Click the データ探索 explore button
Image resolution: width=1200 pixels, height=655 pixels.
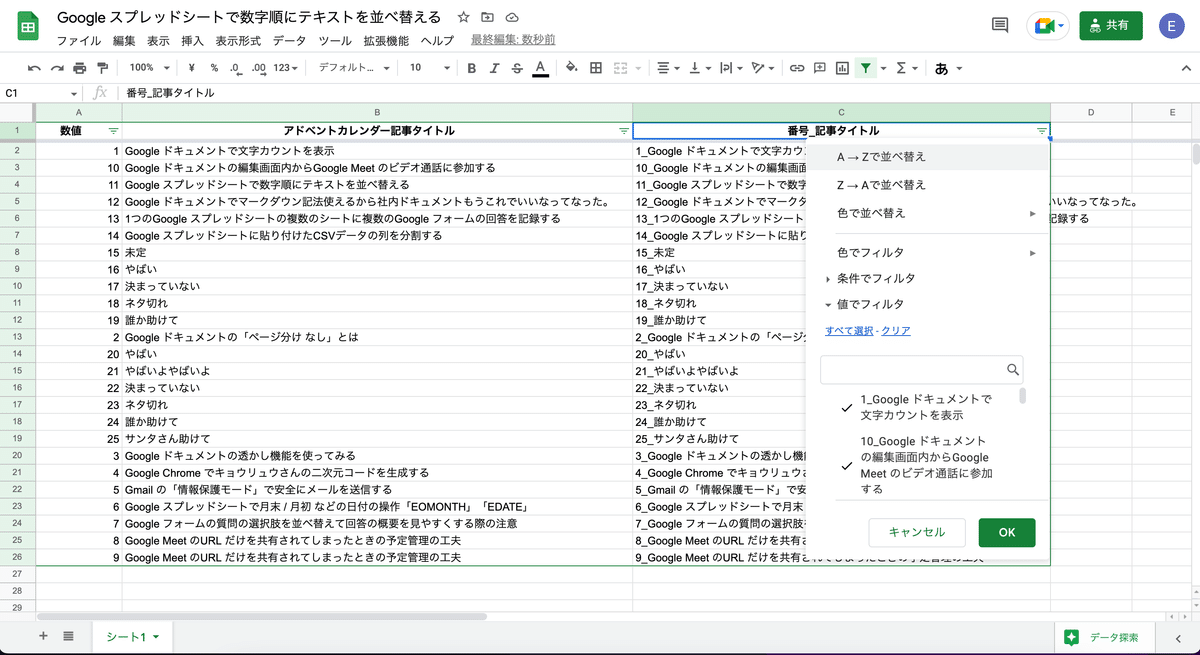coord(1103,637)
